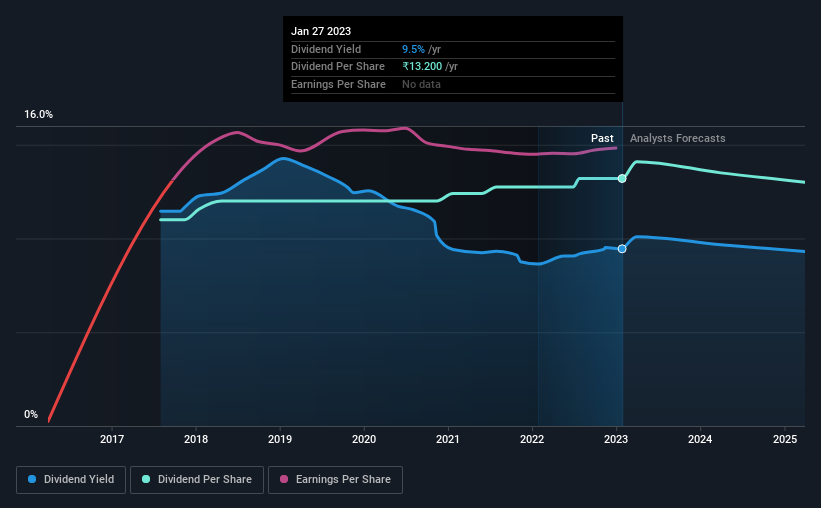Toggle the Dividend Yield legend button
The image size is (821, 508).
coord(71,480)
